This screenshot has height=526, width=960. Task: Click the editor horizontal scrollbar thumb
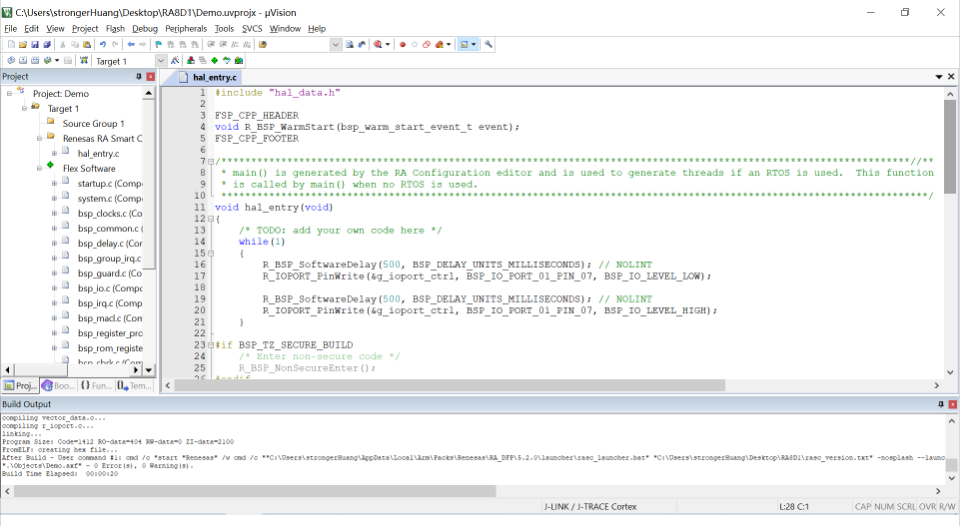click(450, 385)
